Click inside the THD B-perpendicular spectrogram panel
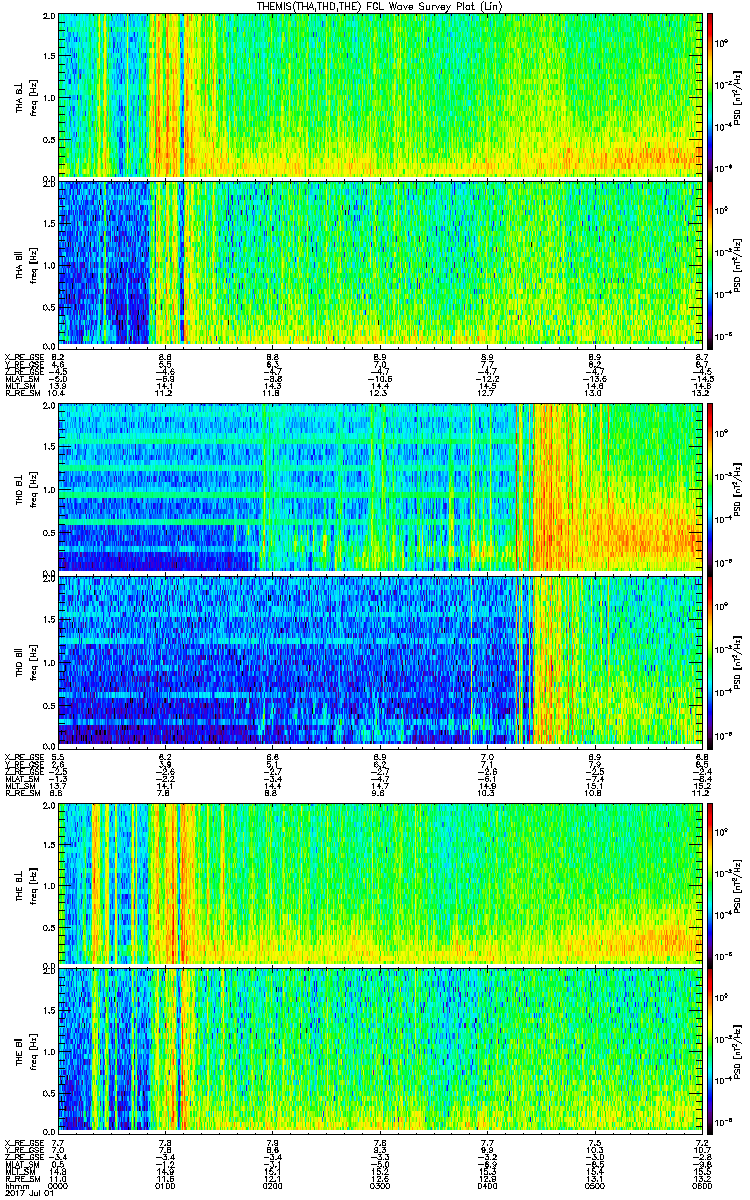 point(379,488)
